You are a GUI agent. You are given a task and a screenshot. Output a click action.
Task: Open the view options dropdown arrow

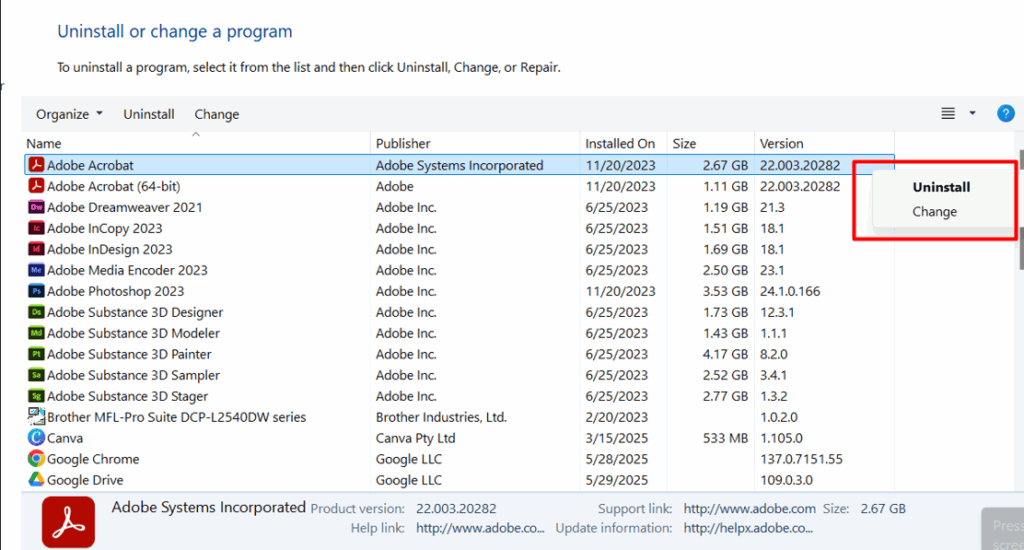pos(972,114)
